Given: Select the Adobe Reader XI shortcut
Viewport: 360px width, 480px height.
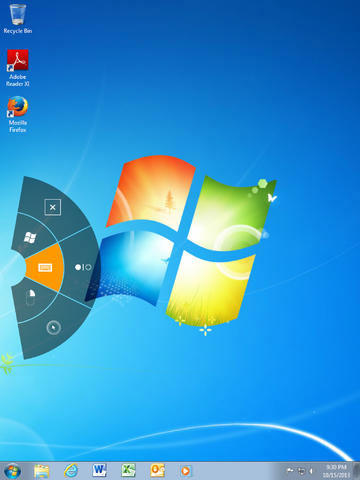Looking at the screenshot, I should click(18, 68).
